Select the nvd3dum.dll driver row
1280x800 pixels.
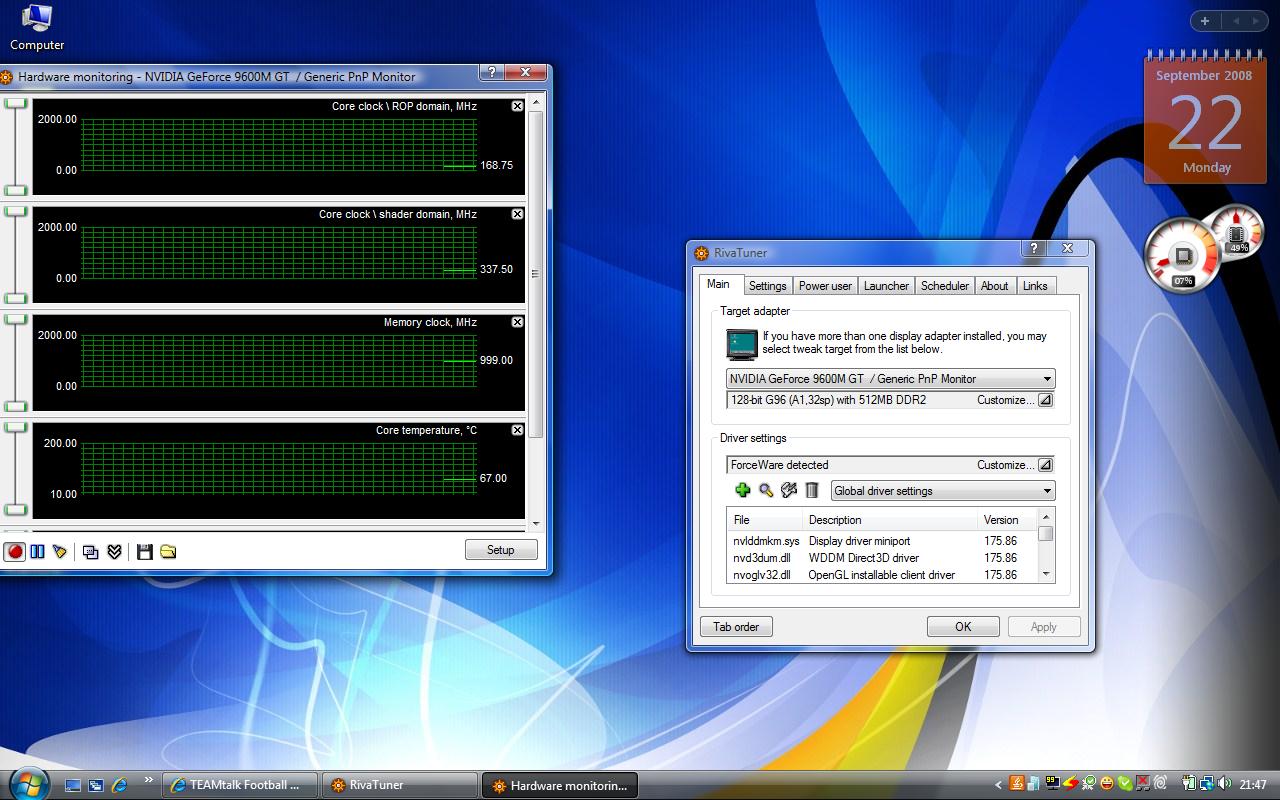[x=882, y=558]
